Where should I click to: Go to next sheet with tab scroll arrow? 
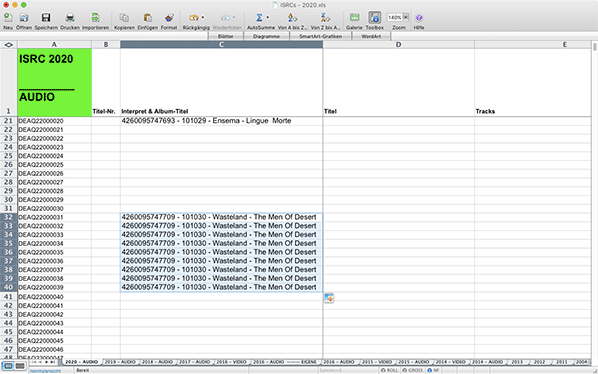47,362
